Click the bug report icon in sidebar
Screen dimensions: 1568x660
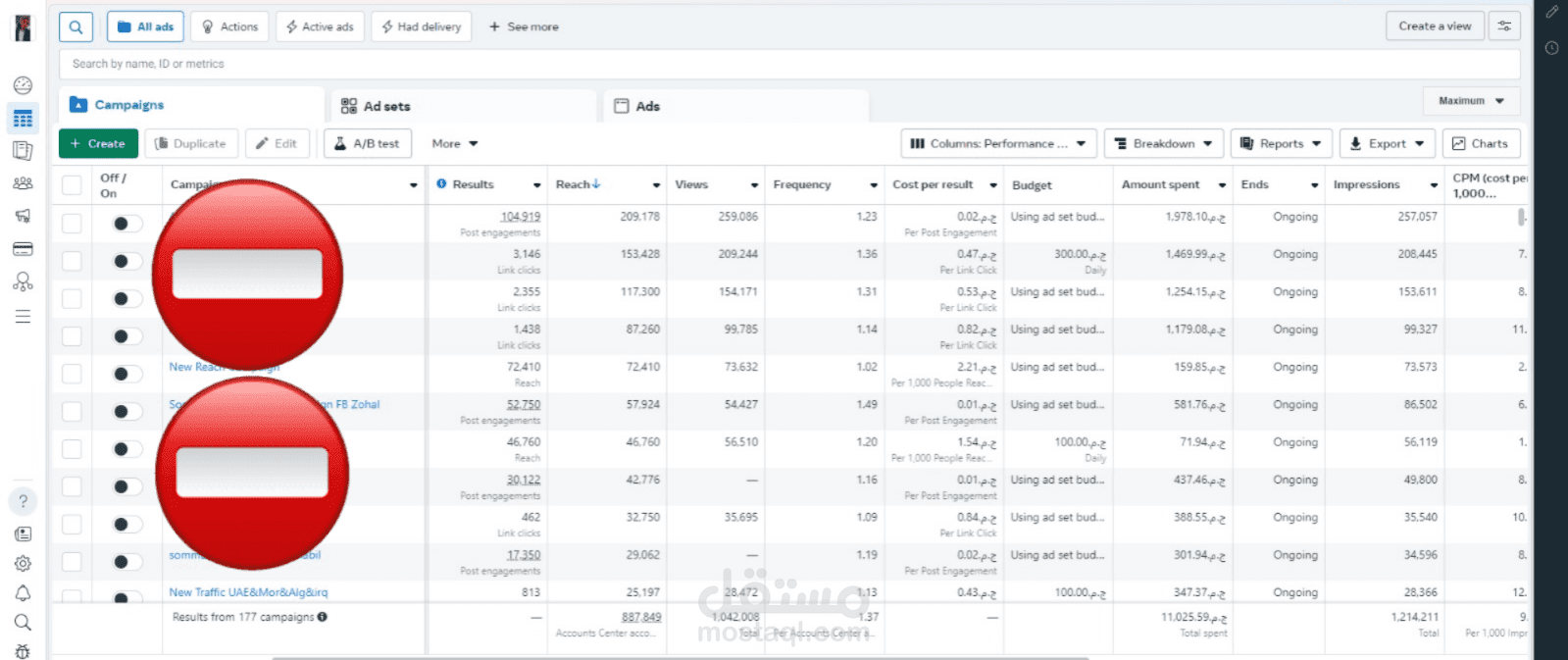23,651
